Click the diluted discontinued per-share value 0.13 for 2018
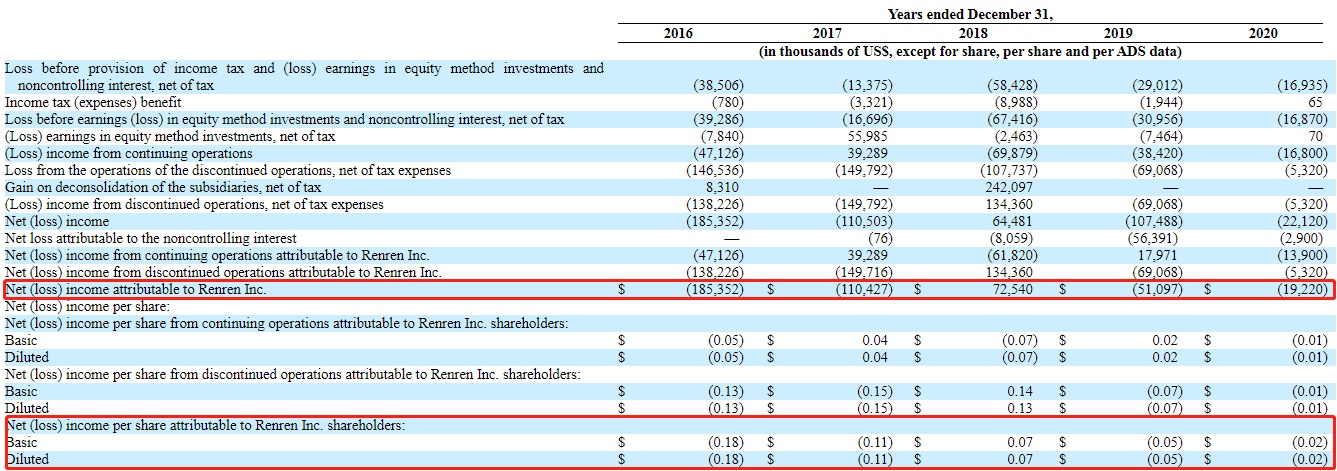The height and width of the screenshot is (471, 1337). [x=1020, y=408]
